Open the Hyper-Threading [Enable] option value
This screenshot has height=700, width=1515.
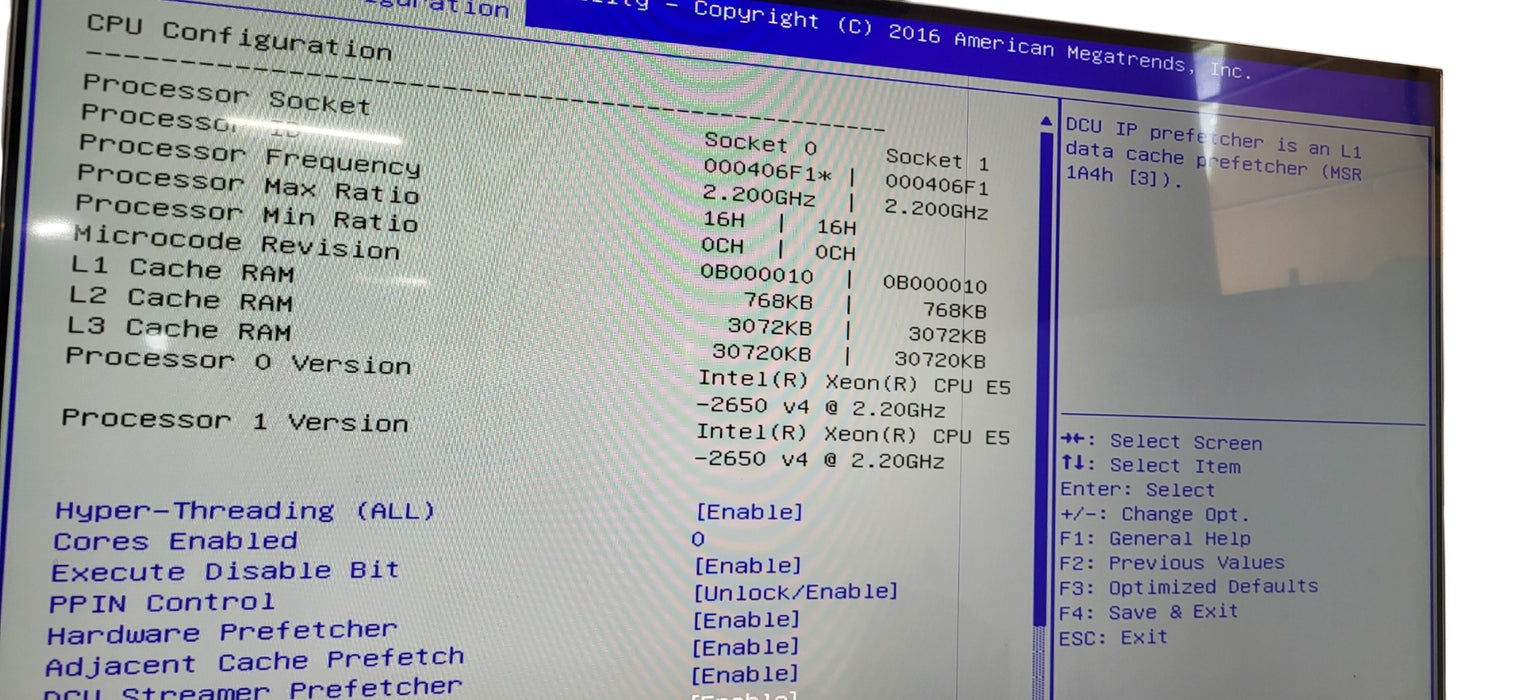tap(749, 512)
